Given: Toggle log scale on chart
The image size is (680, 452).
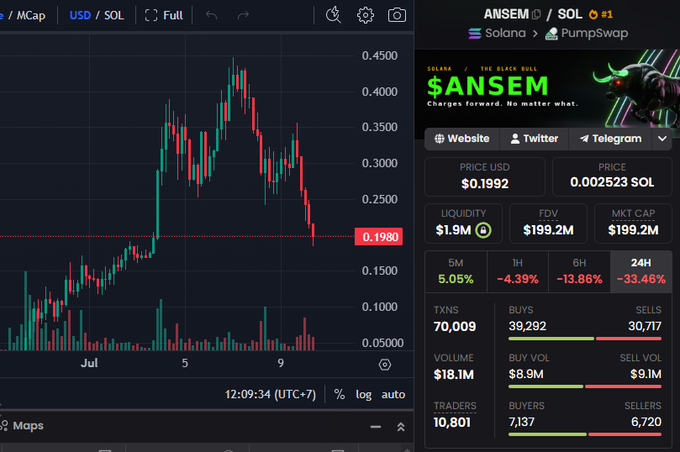Looking at the screenshot, I should 363,394.
